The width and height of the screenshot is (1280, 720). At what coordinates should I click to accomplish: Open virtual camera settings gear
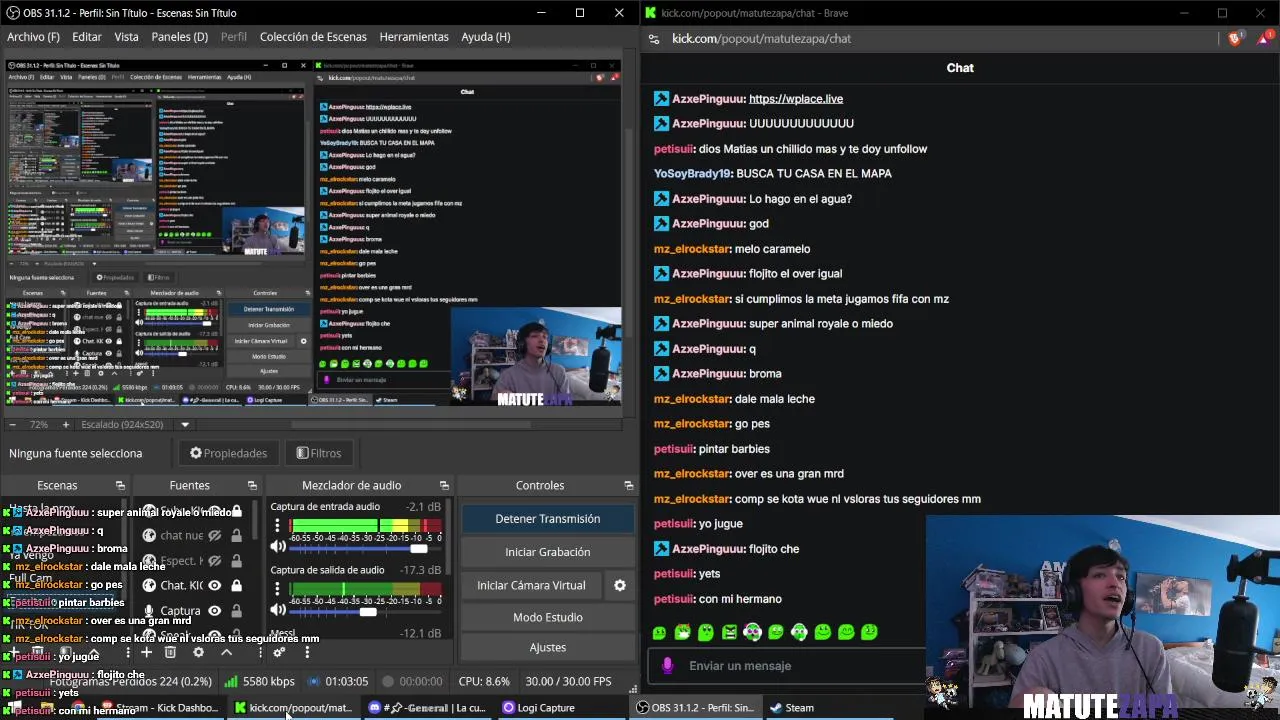click(619, 585)
